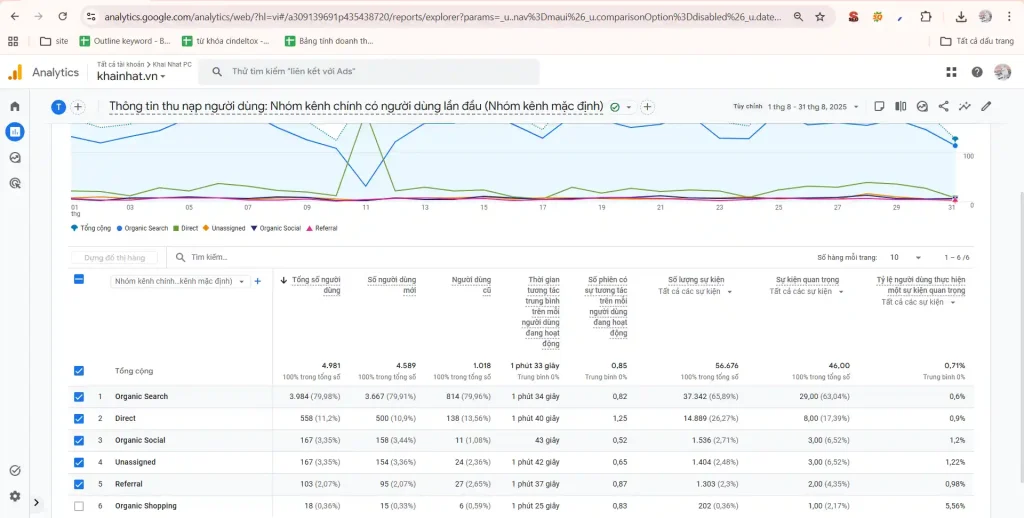Screen dimensions: 1024x518
Task: Uncheck the Organic Social row checkbox
Action: pyautogui.click(x=79, y=440)
